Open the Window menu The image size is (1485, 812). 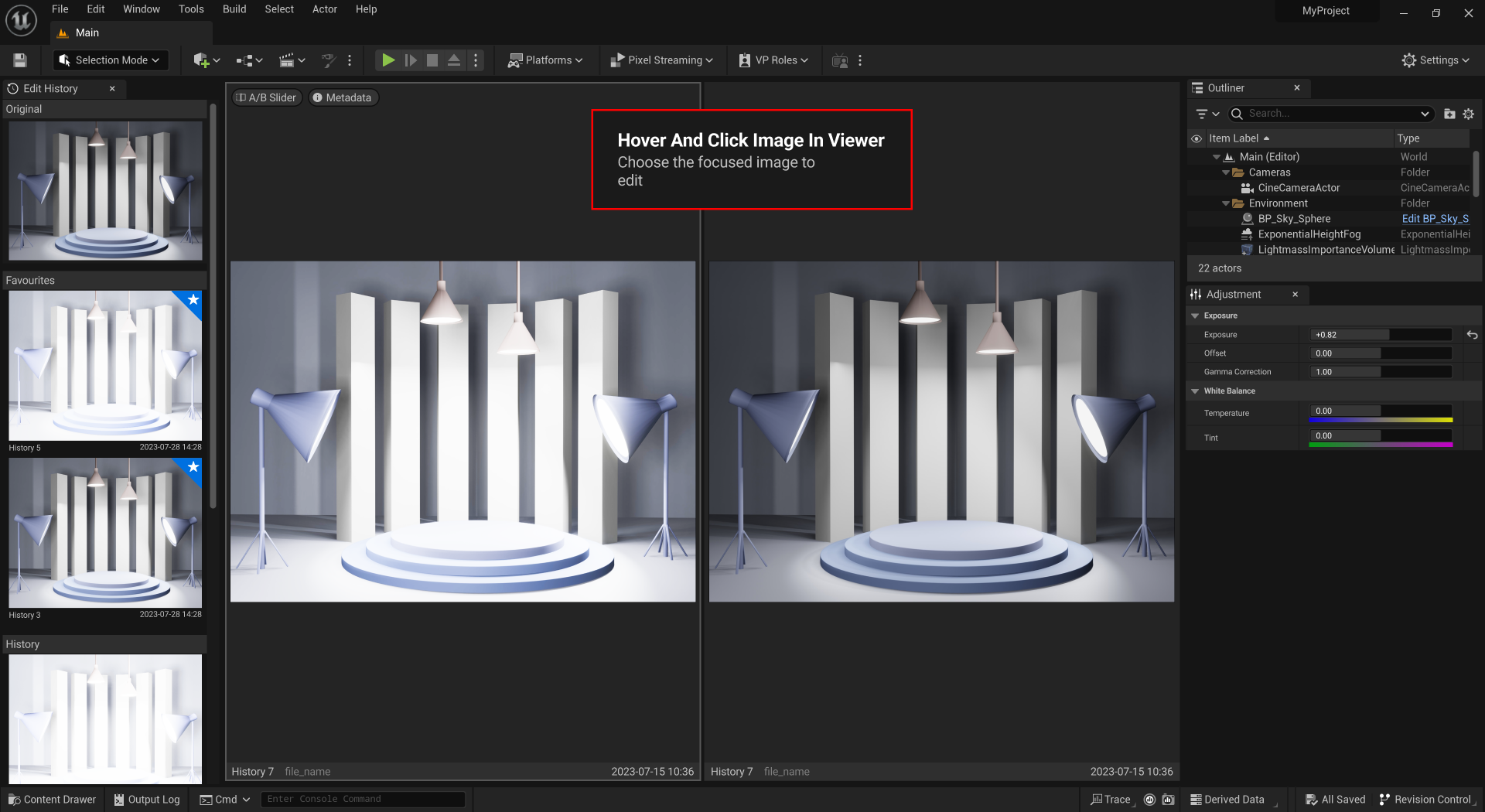(142, 9)
